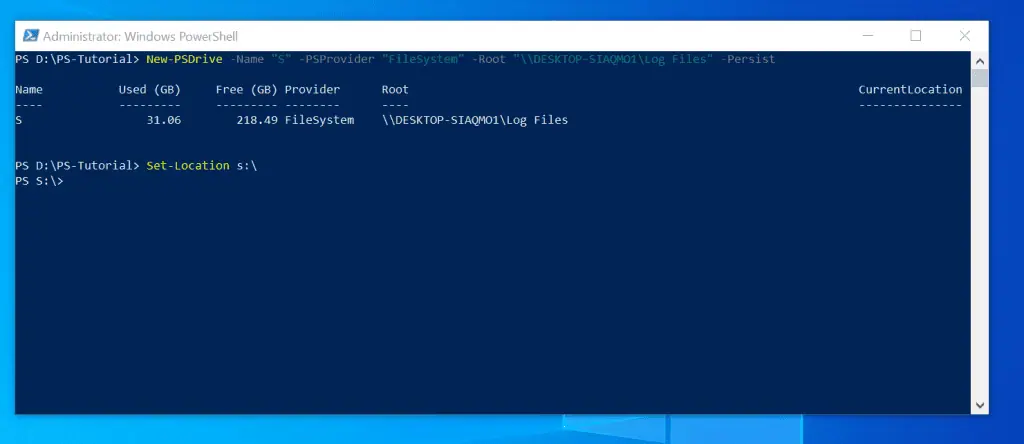Click the 'Name' column header

(29, 89)
